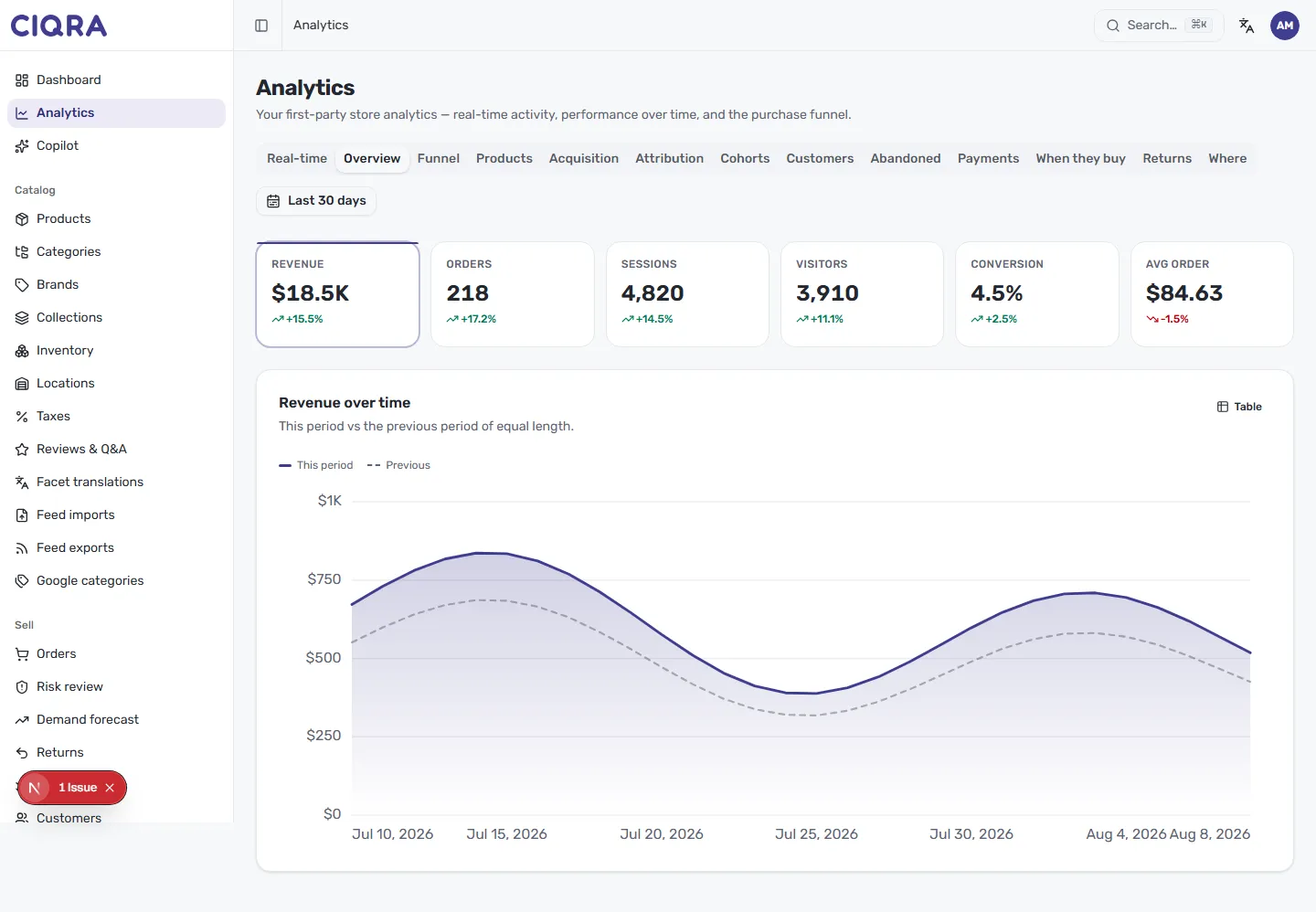Viewport: 1316px width, 912px height.
Task: Click the Sell section header
Action: [24, 625]
